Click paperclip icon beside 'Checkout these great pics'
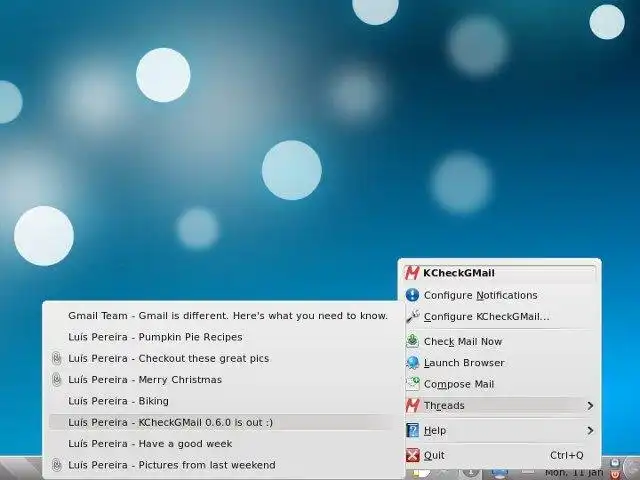 [57, 358]
